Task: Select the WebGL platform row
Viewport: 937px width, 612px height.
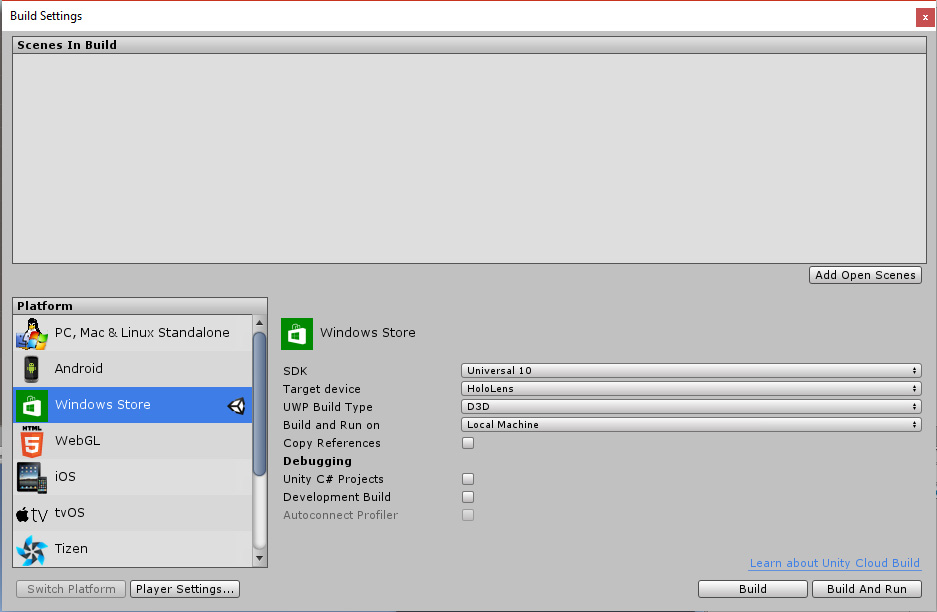Action: 133,440
